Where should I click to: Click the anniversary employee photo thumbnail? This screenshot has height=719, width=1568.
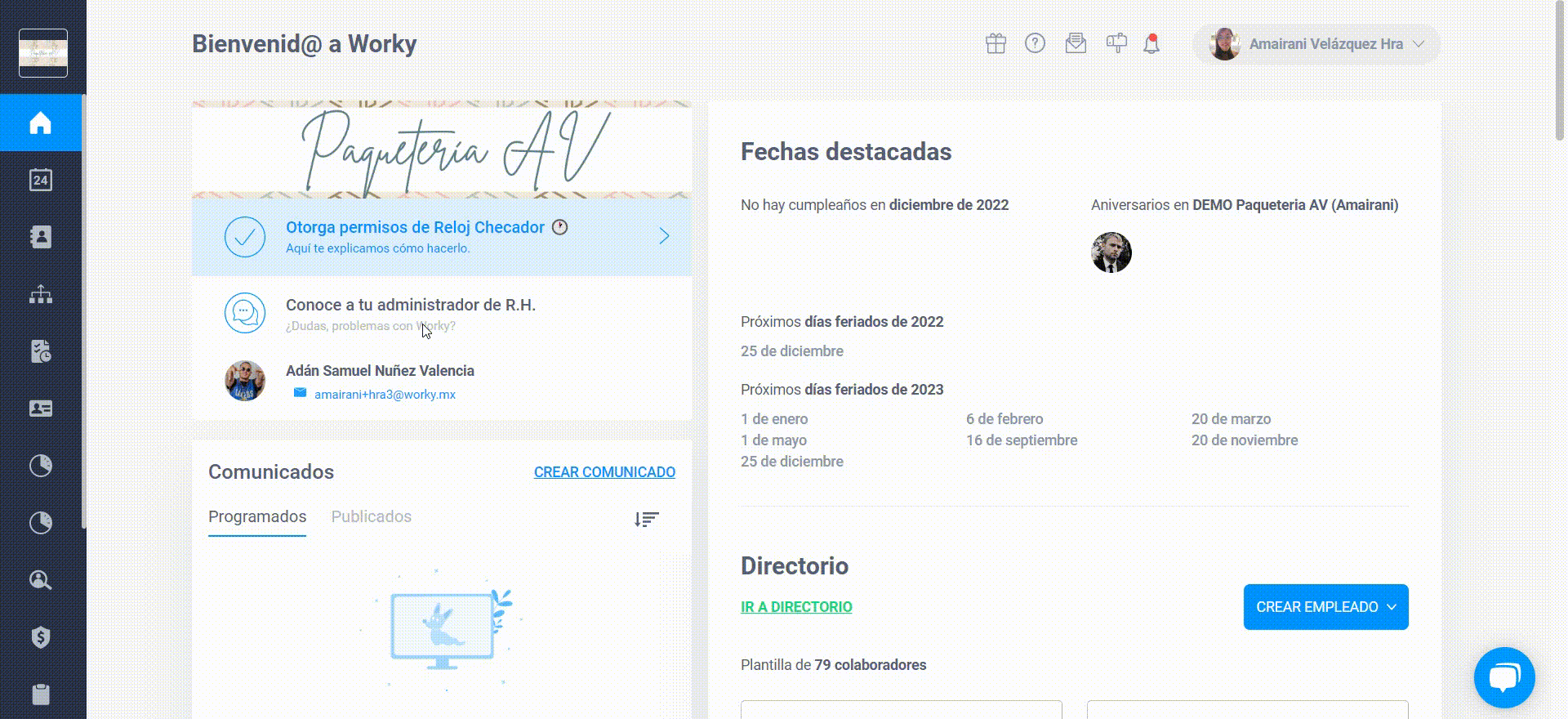click(x=1111, y=252)
